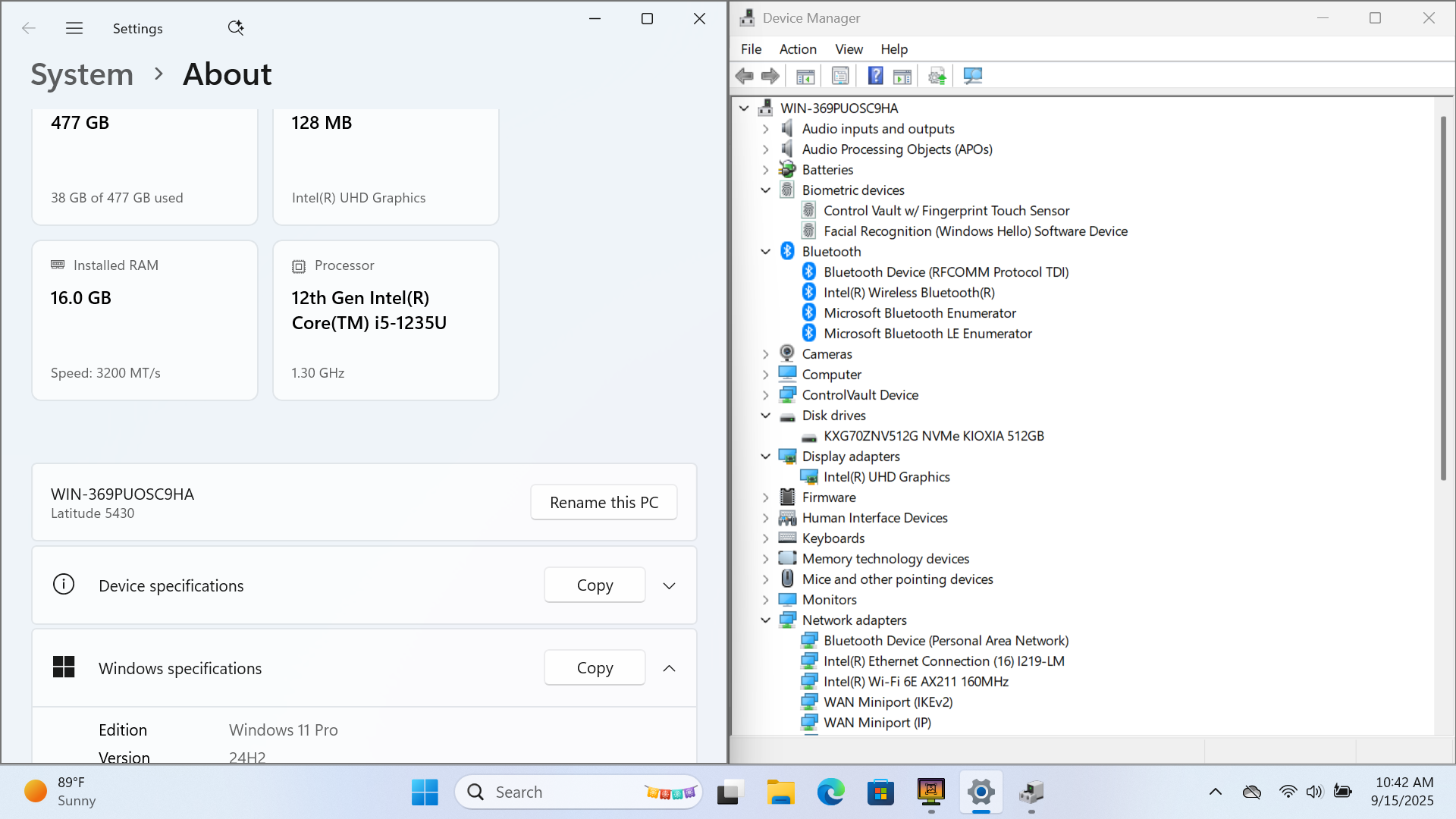The width and height of the screenshot is (1456, 819).
Task: Click the blue Help question mark icon
Action: pos(875,76)
